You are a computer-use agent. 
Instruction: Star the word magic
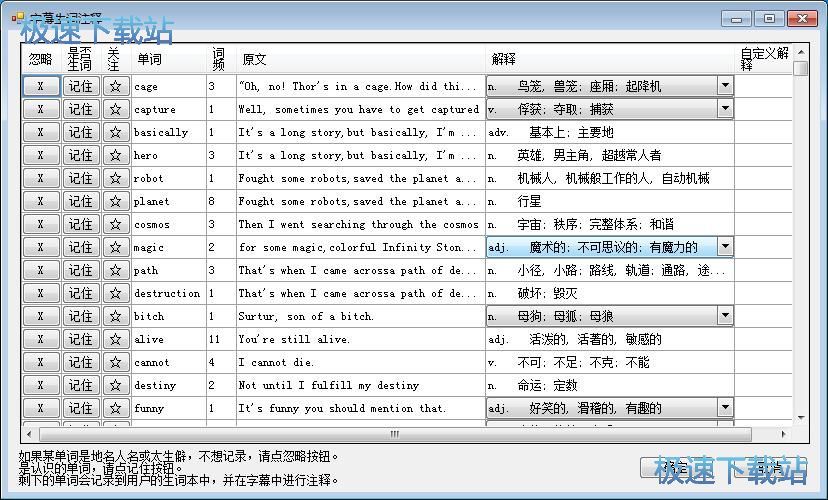pos(116,247)
